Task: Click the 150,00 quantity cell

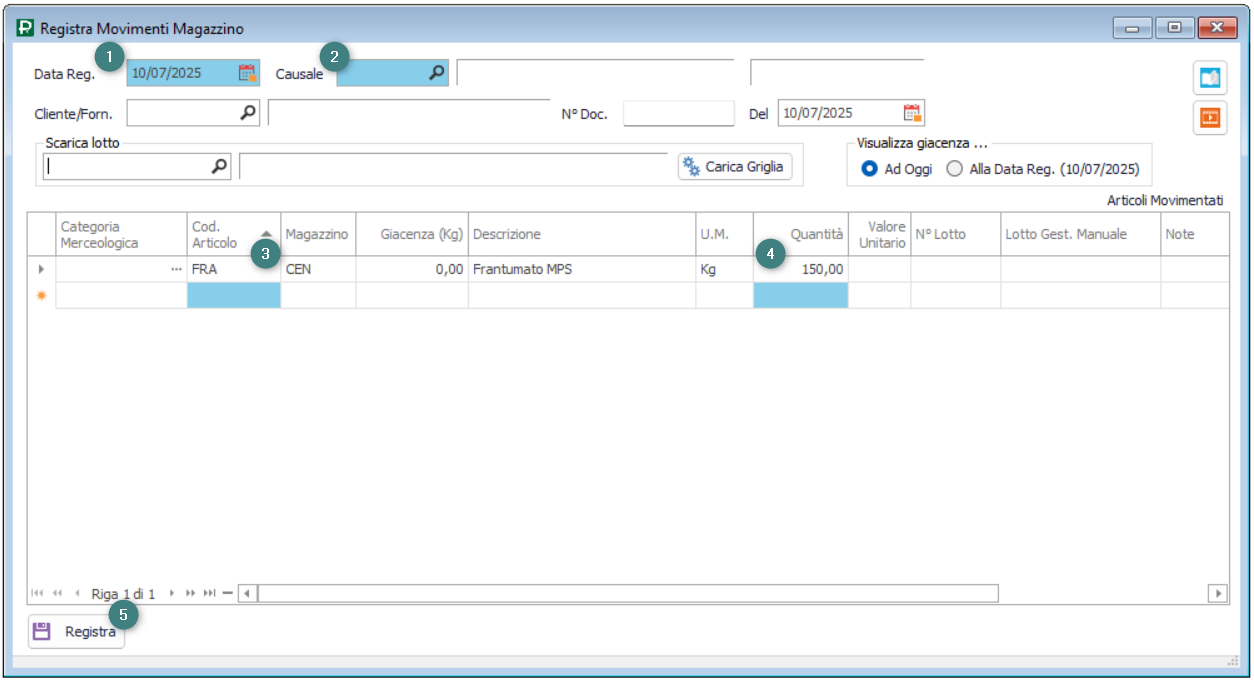Action: click(800, 270)
